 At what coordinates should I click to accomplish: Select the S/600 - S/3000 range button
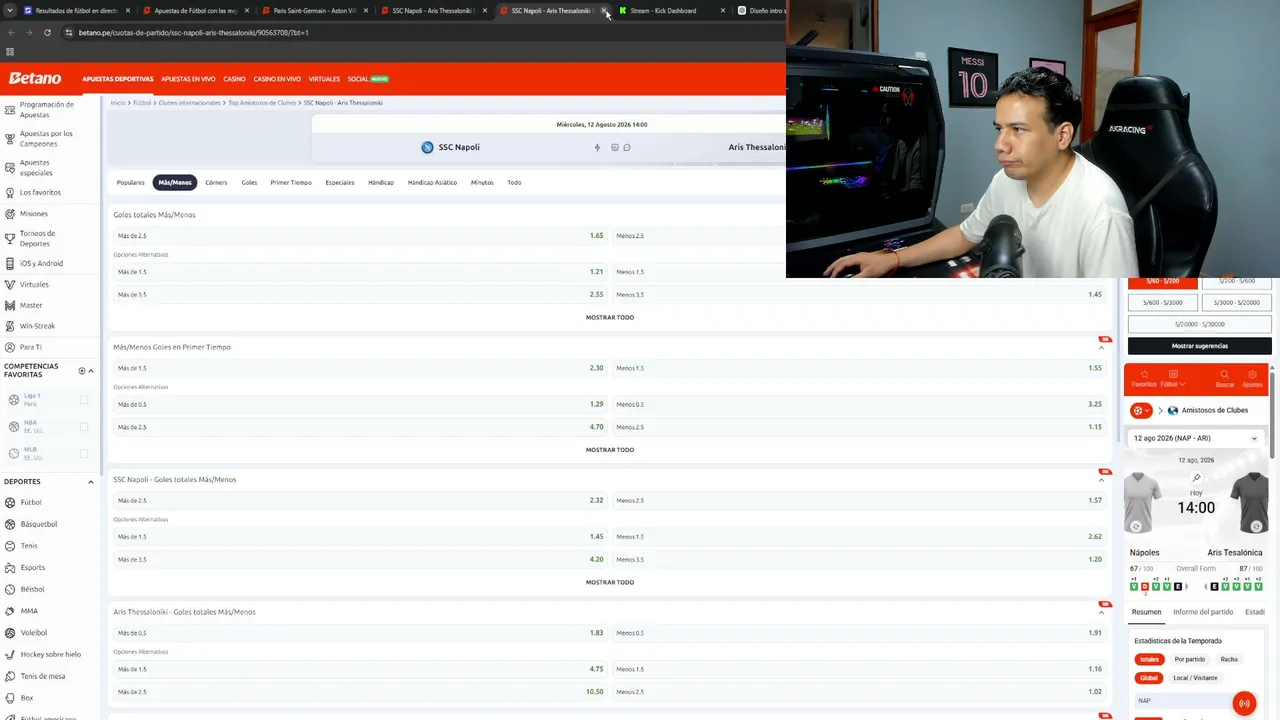[1163, 302]
